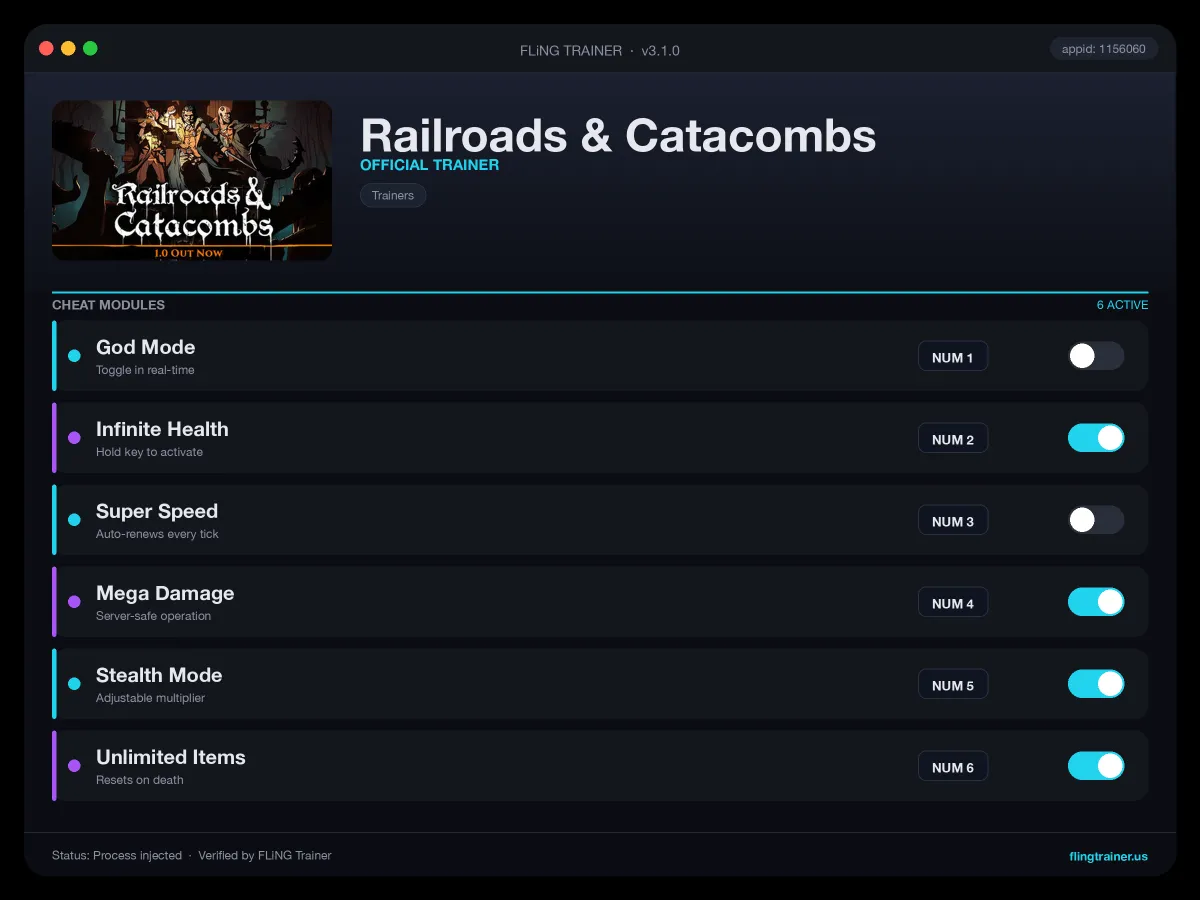Click the cyan status dot beside God Mode
This screenshot has height=900, width=1200.
[x=74, y=356]
